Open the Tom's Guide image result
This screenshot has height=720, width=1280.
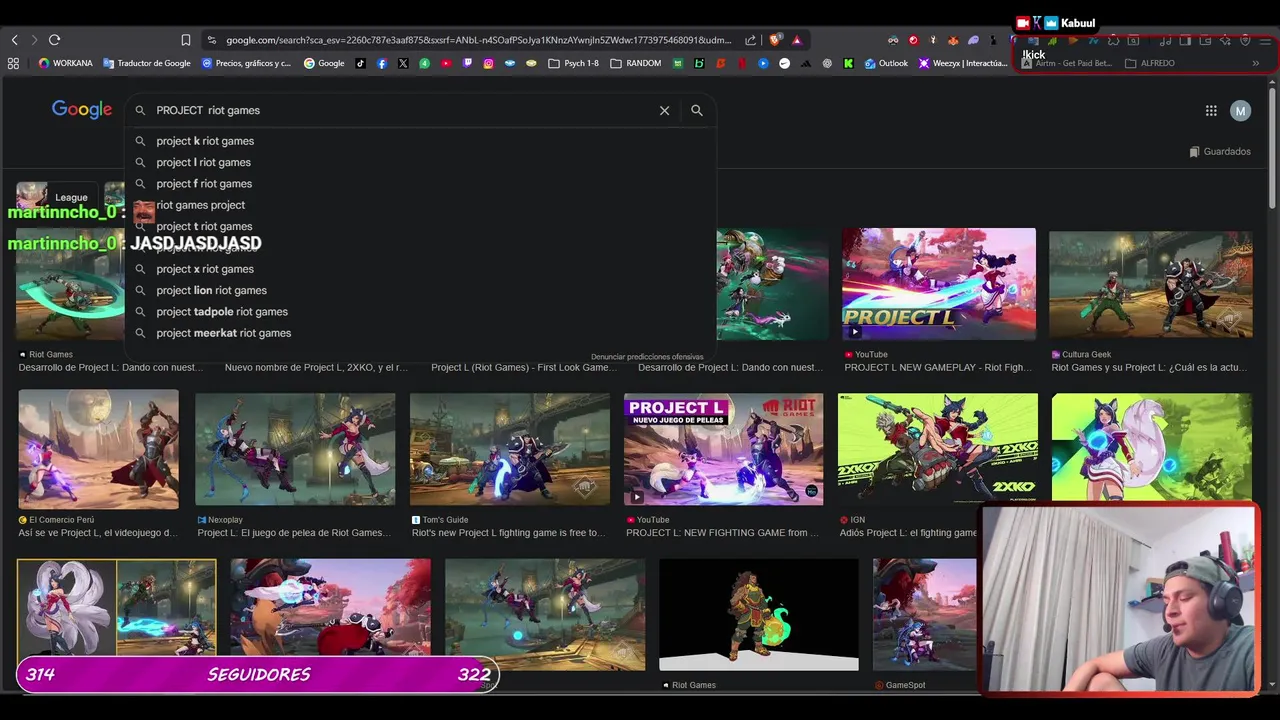[509, 450]
